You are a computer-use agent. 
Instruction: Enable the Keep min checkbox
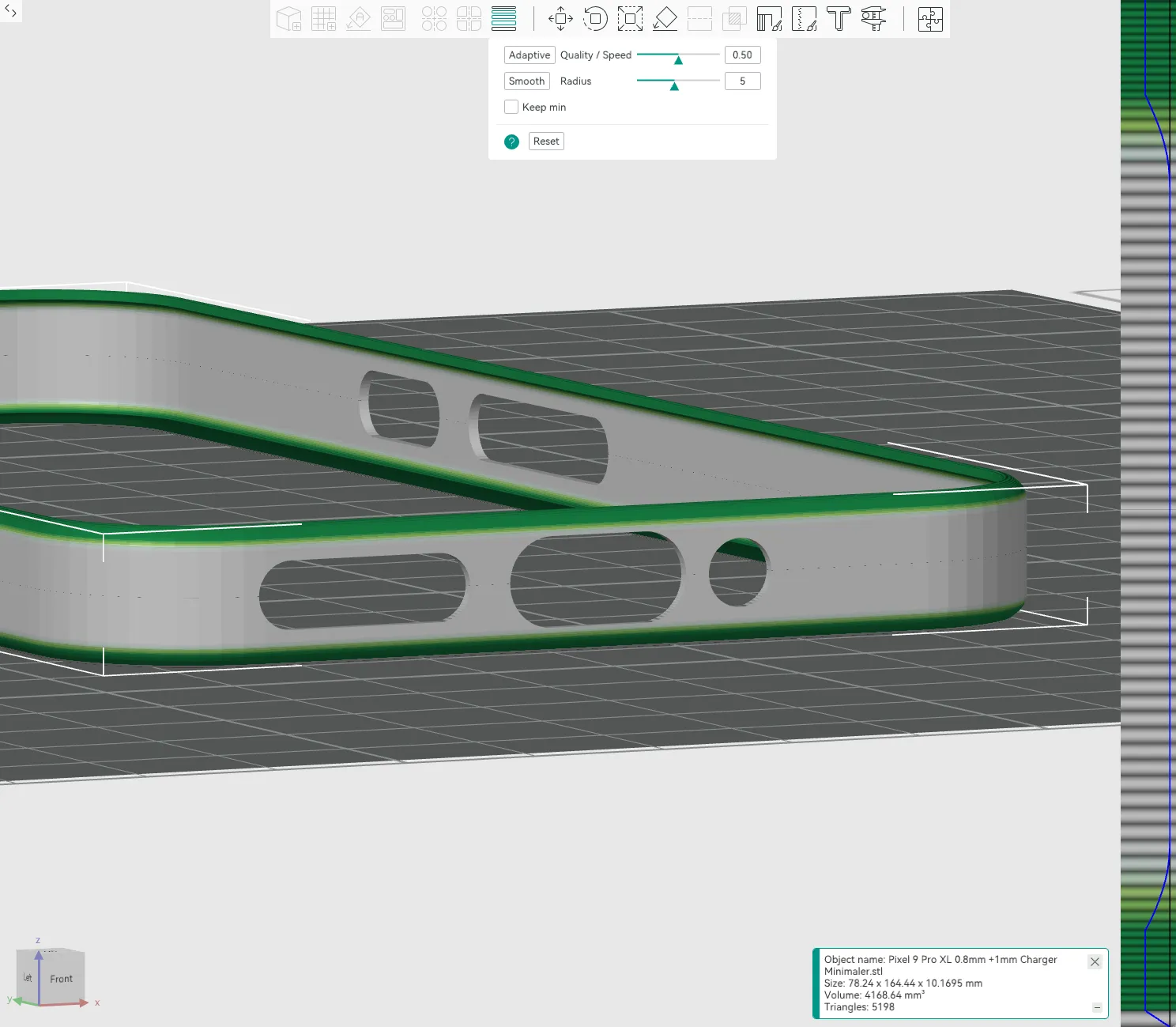click(x=511, y=107)
